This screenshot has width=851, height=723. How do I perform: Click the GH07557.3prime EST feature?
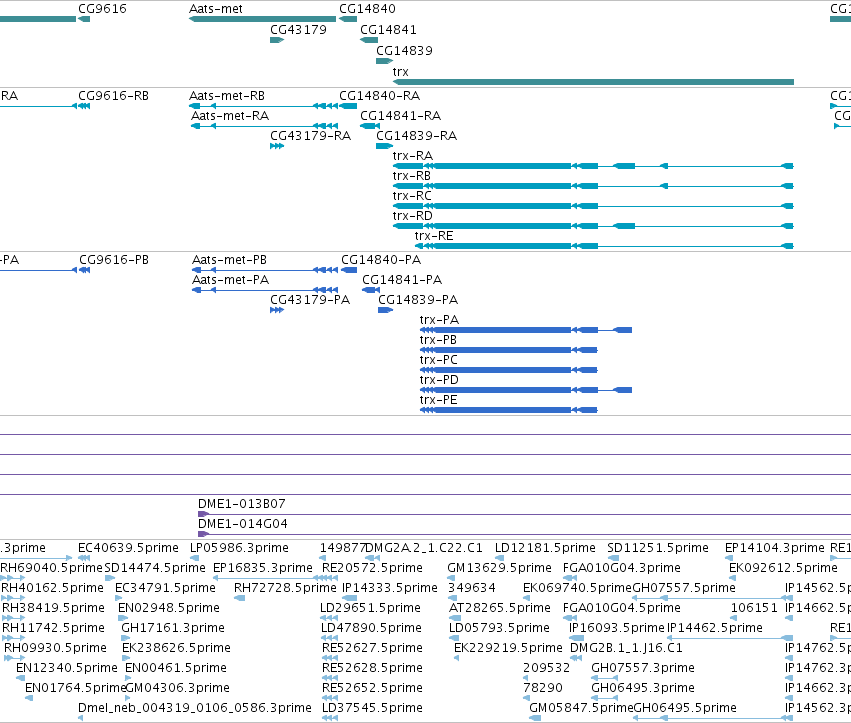(605, 678)
